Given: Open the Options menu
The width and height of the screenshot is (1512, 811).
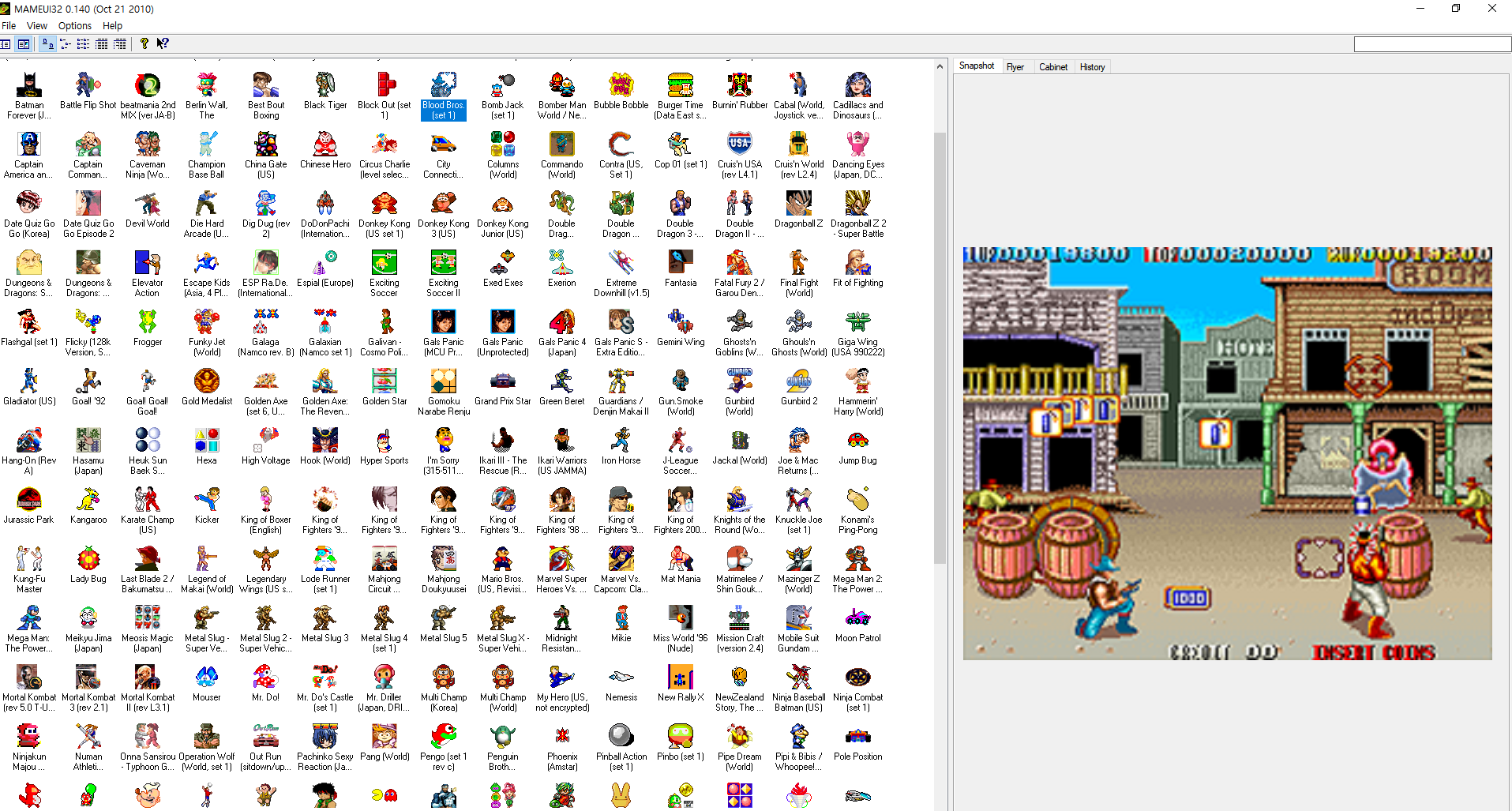Looking at the screenshot, I should (x=75, y=25).
